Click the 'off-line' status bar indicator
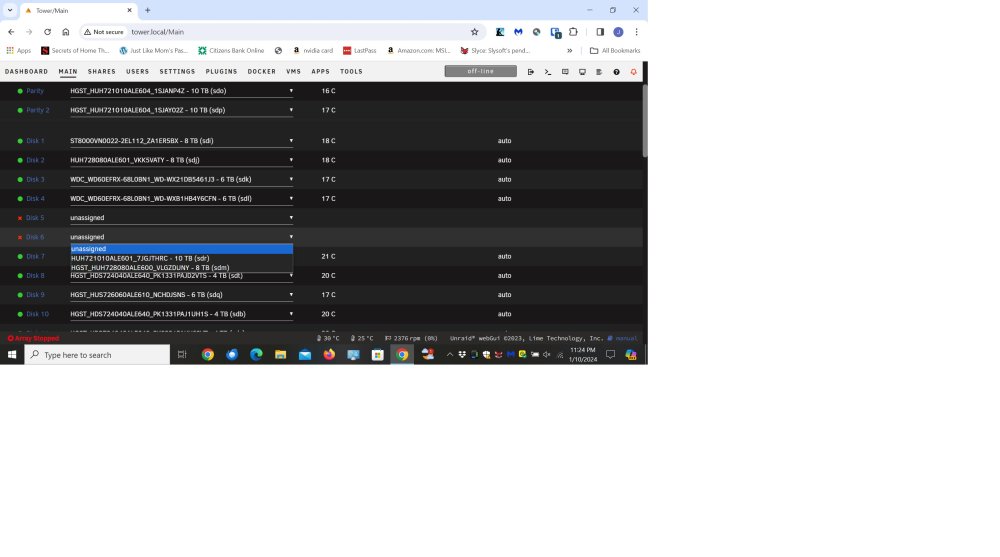 click(481, 71)
